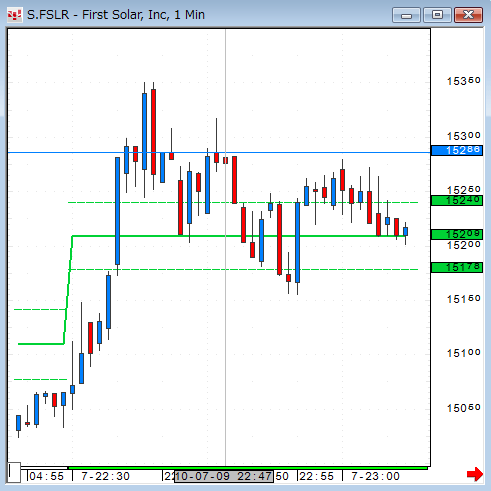Viewport: 491px width, 491px height.
Task: Click the 22:47 cursor time label
Action: click(x=224, y=476)
